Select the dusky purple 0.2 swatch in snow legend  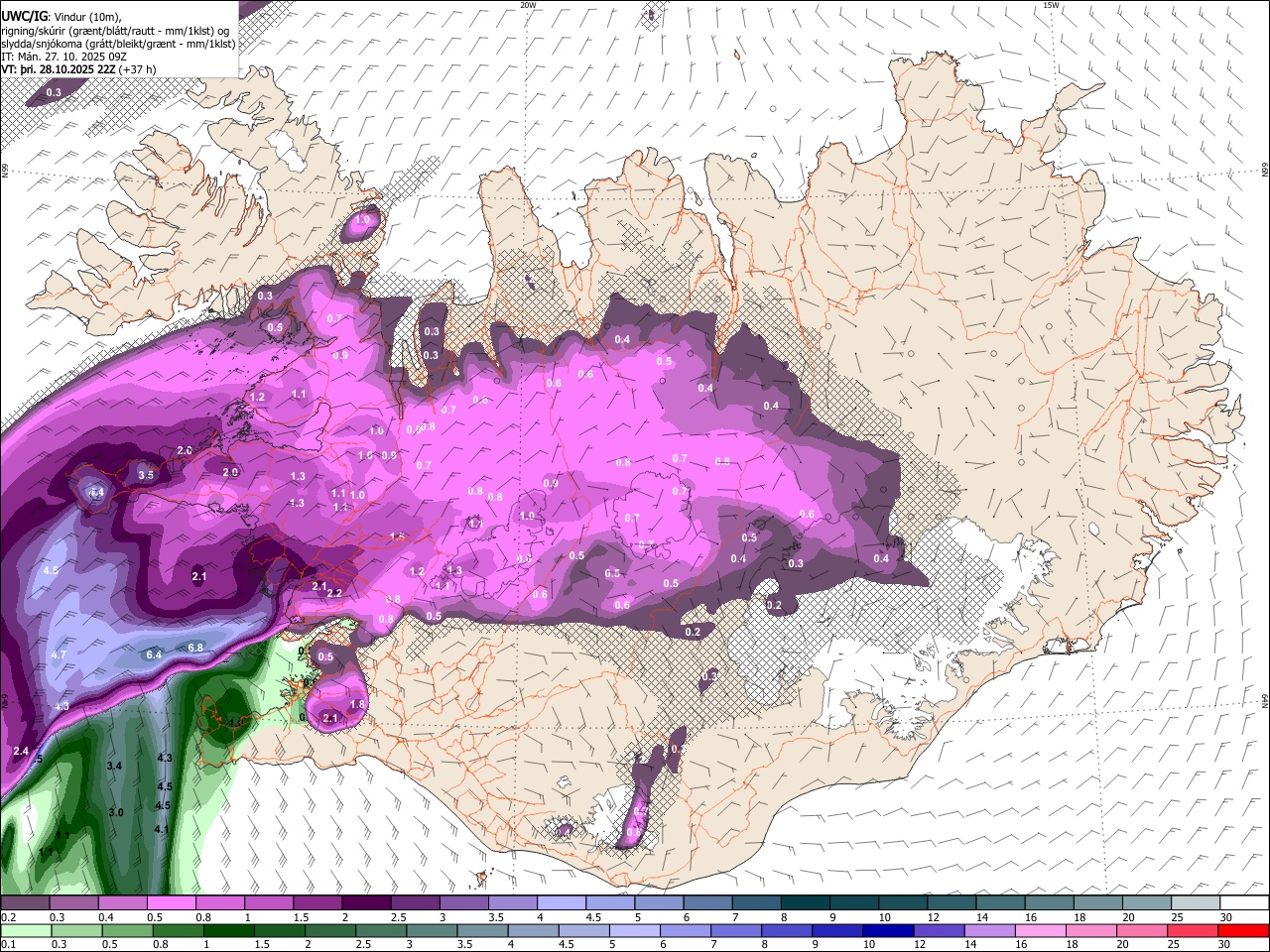coord(25,903)
